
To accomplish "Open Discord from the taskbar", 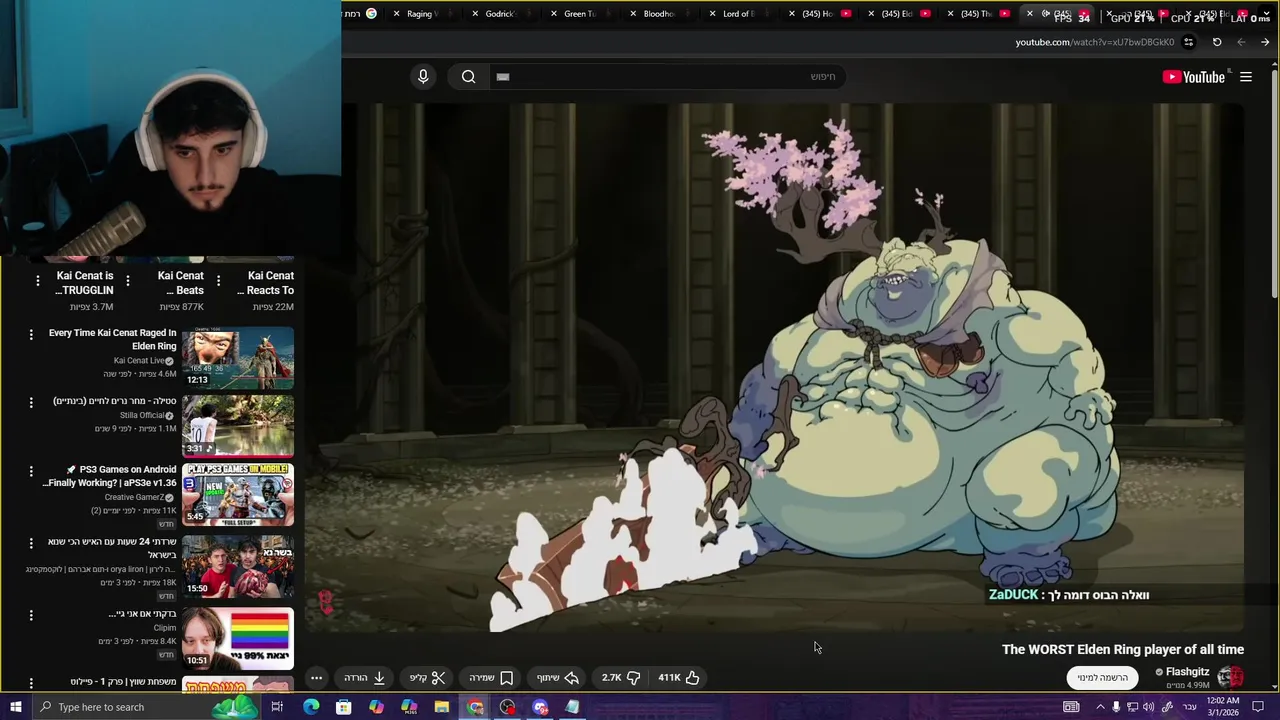I will tap(541, 707).
